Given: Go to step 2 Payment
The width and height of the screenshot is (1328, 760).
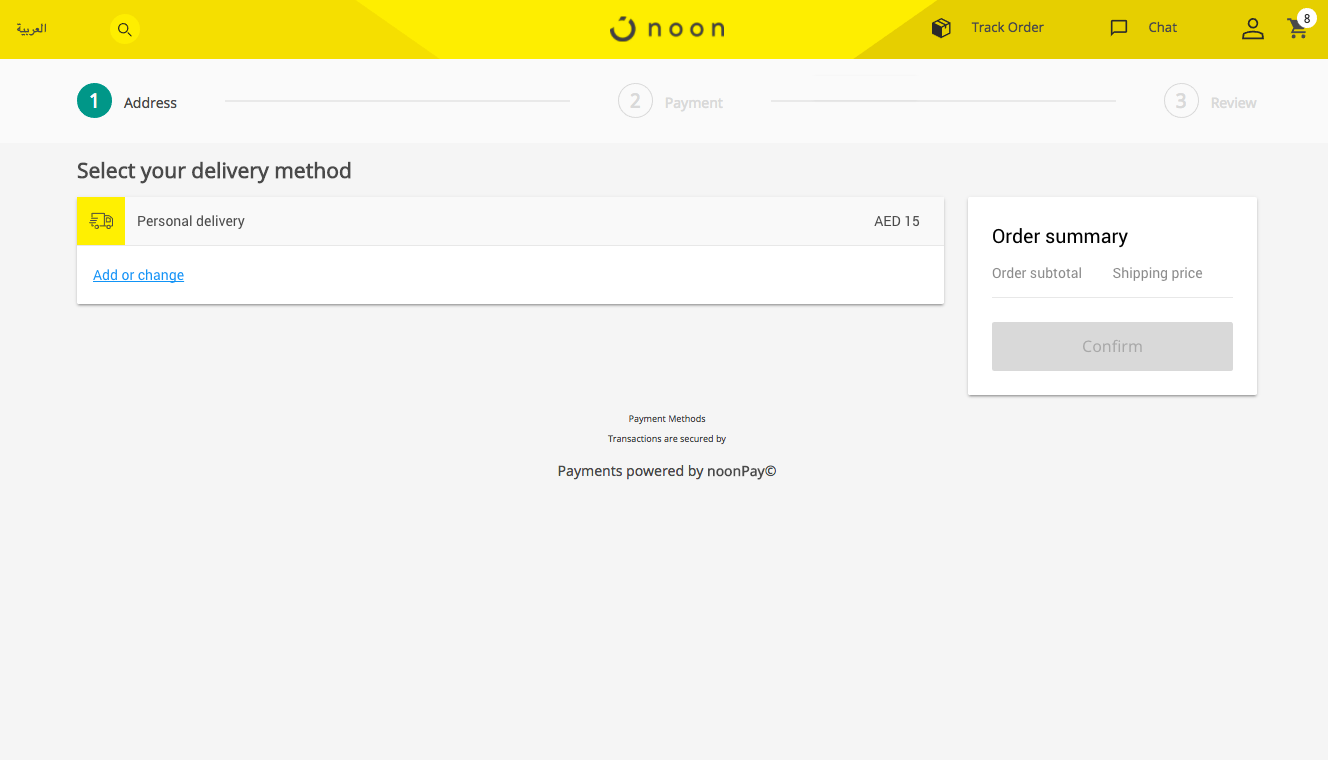Looking at the screenshot, I should click(670, 102).
